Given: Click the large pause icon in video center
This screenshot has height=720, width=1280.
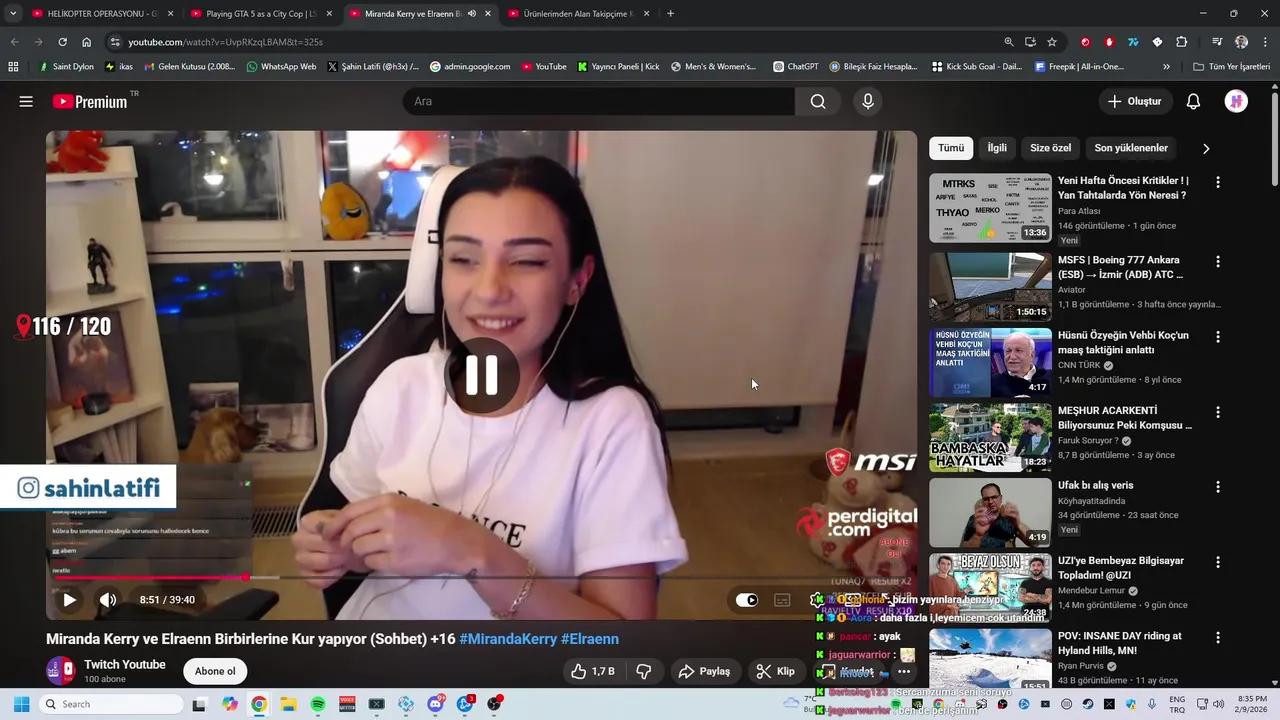Looking at the screenshot, I should pyautogui.click(x=481, y=375).
